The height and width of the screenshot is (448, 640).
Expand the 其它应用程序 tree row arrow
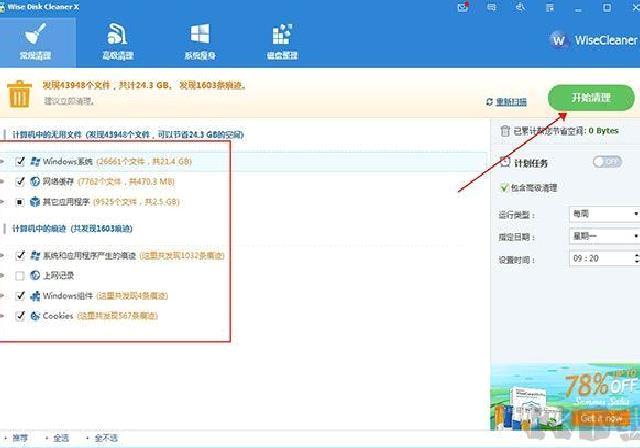coord(2,202)
